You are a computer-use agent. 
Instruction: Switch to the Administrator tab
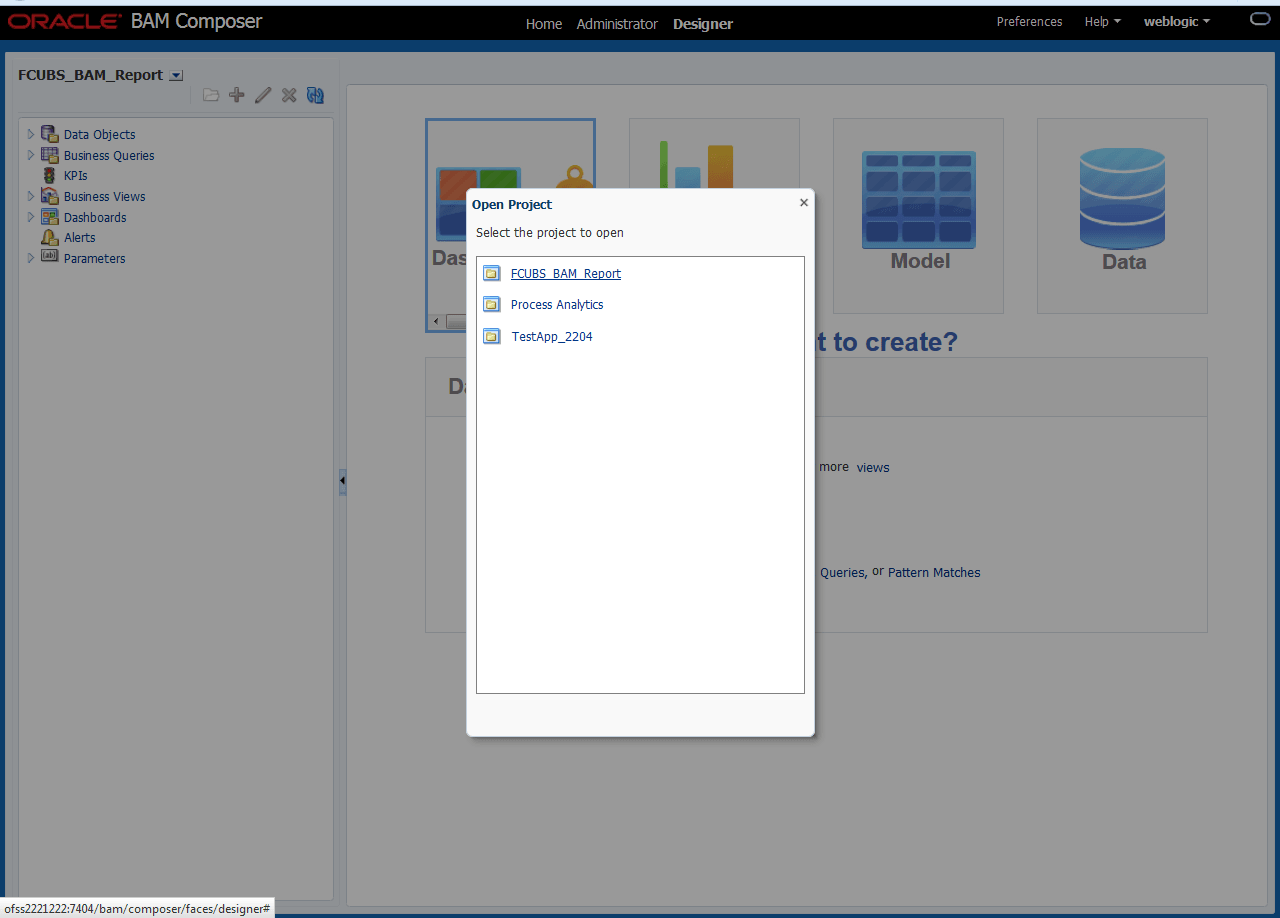pos(617,24)
